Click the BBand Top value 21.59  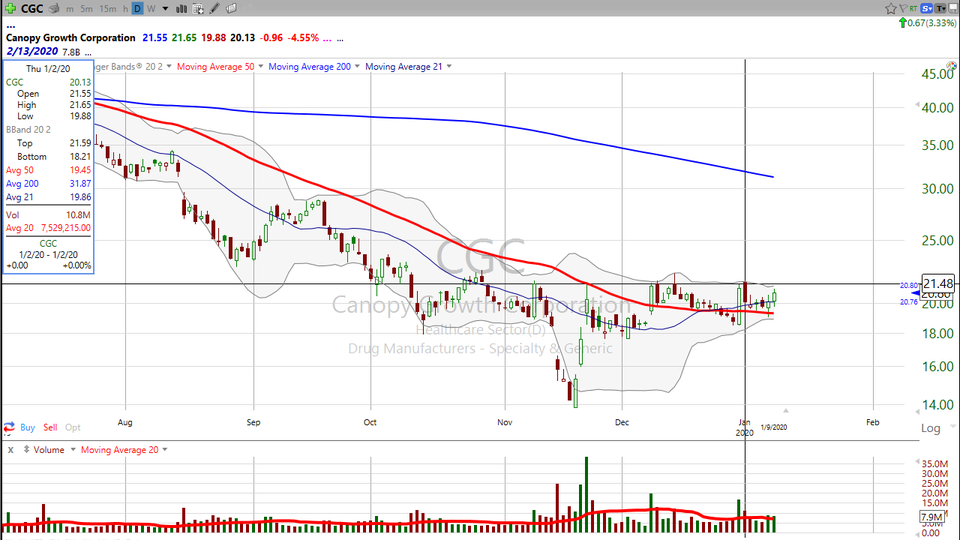point(80,143)
